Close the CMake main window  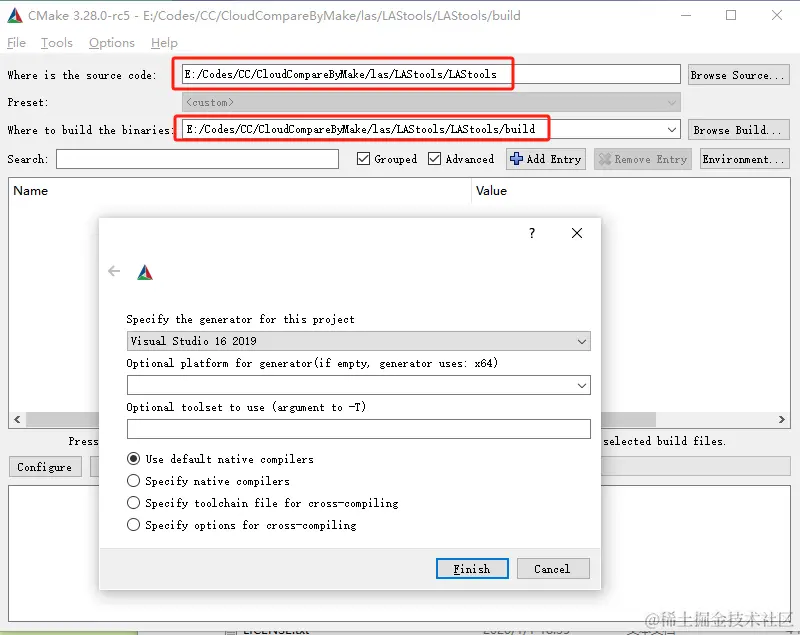click(x=777, y=15)
